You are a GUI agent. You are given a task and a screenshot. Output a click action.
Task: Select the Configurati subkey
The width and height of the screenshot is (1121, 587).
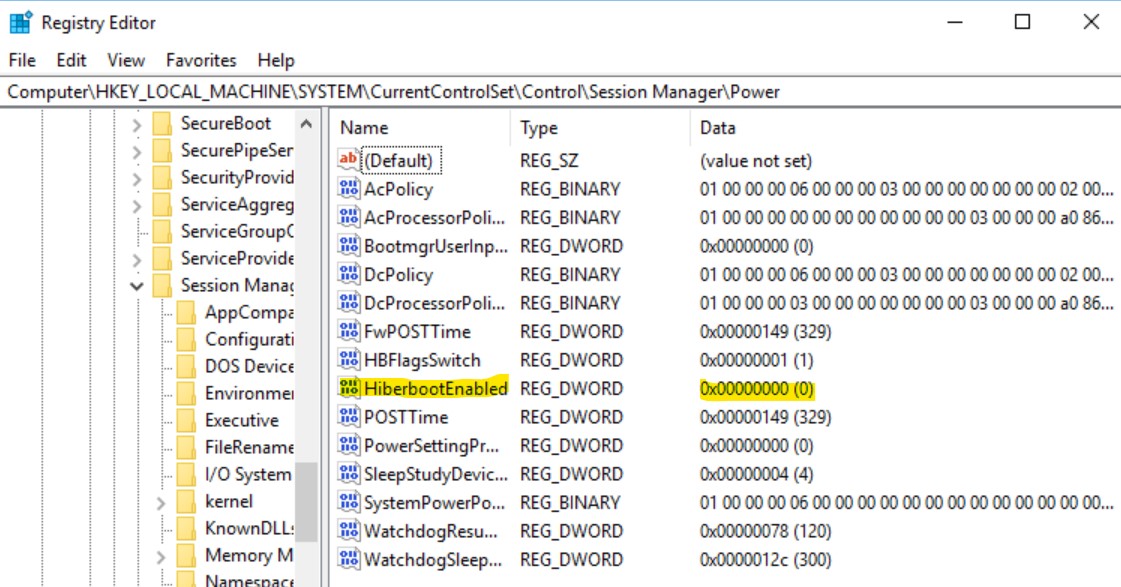[249, 339]
